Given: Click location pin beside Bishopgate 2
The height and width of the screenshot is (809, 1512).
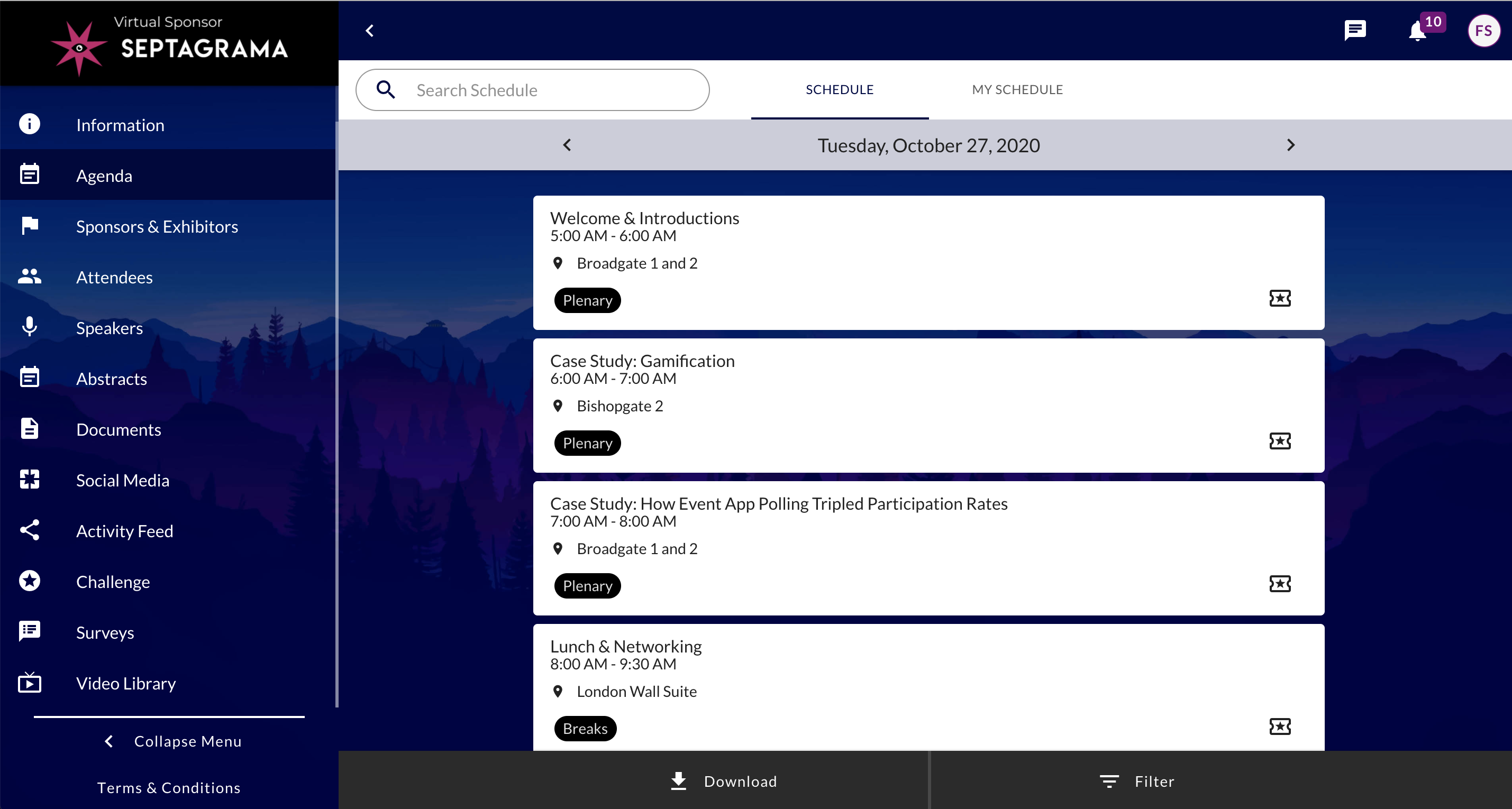Looking at the screenshot, I should pyautogui.click(x=558, y=406).
